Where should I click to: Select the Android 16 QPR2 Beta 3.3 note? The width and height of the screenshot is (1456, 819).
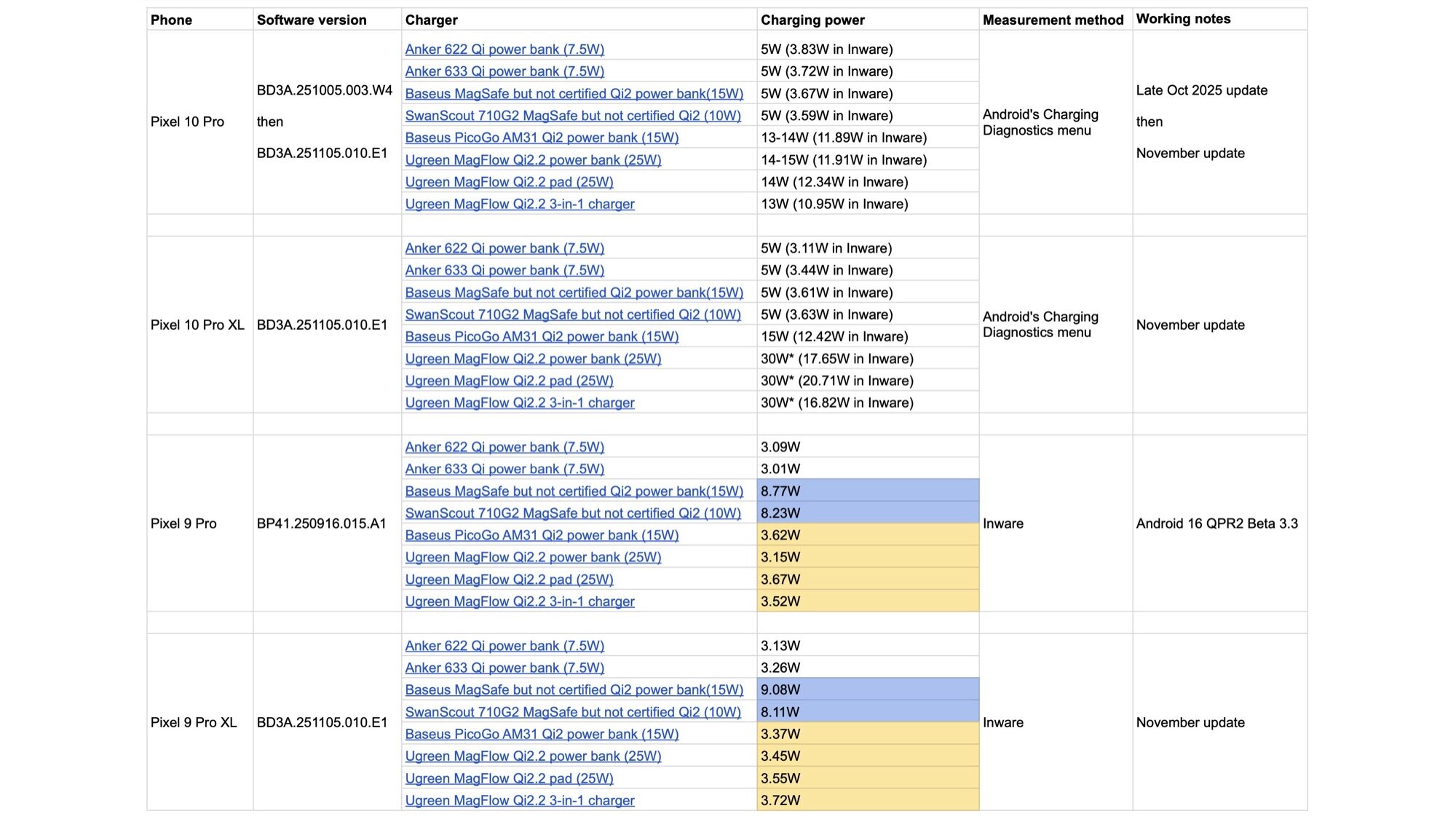click(1216, 523)
